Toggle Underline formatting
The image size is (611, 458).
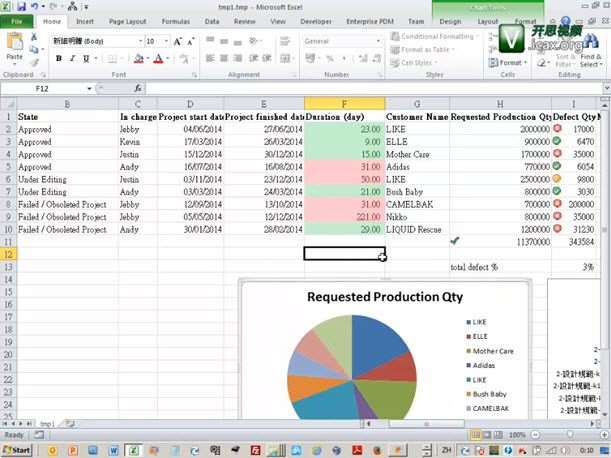click(87, 59)
